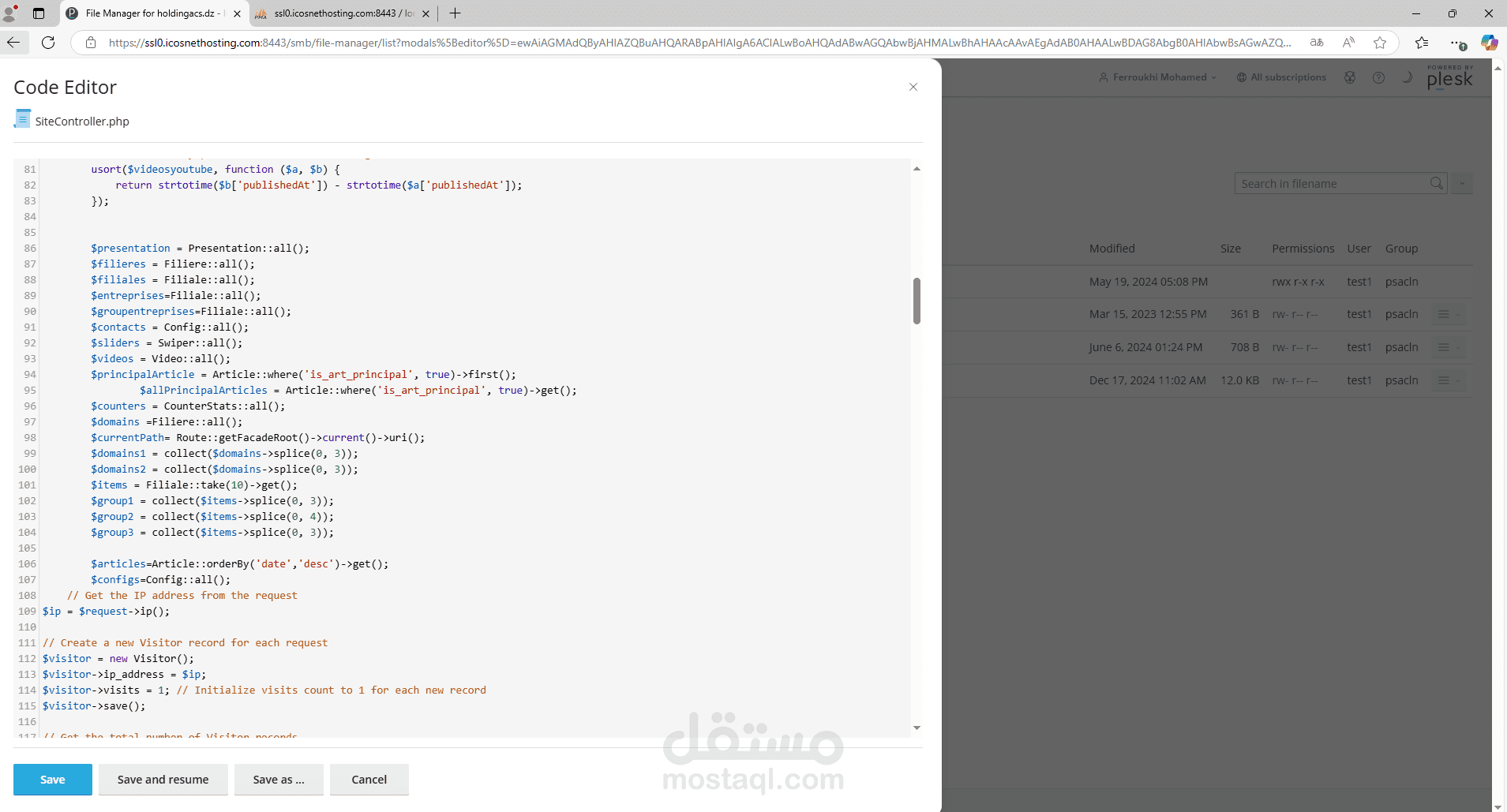Go back with the browser back arrow
1507x812 pixels.
(13, 43)
